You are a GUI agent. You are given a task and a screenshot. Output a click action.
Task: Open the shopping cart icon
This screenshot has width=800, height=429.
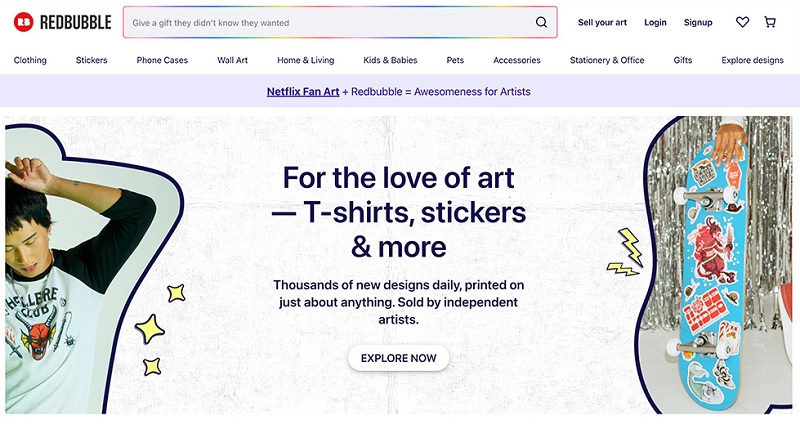[770, 22]
